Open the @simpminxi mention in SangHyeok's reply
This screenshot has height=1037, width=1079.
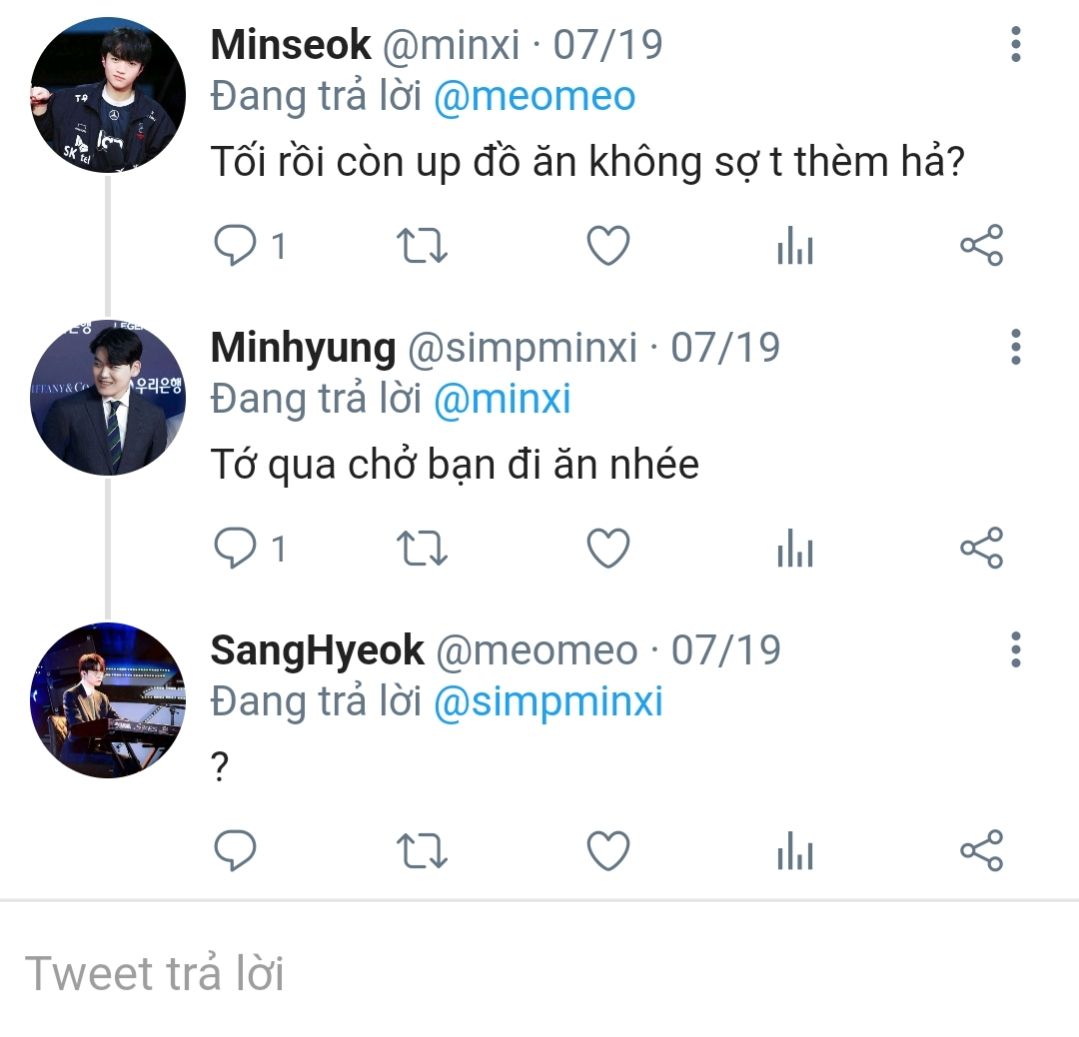[x=548, y=702]
